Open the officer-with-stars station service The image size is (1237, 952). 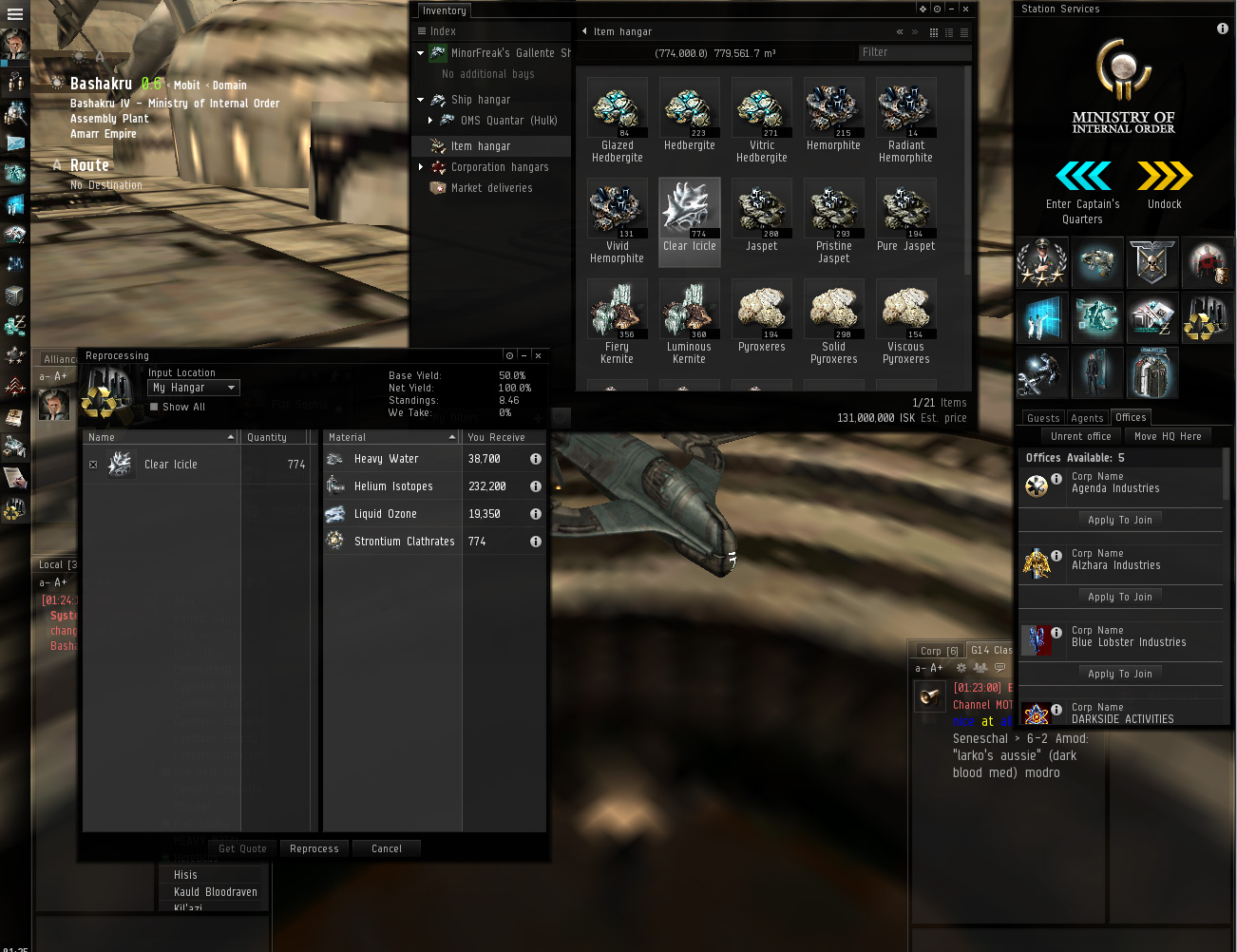(x=1042, y=263)
